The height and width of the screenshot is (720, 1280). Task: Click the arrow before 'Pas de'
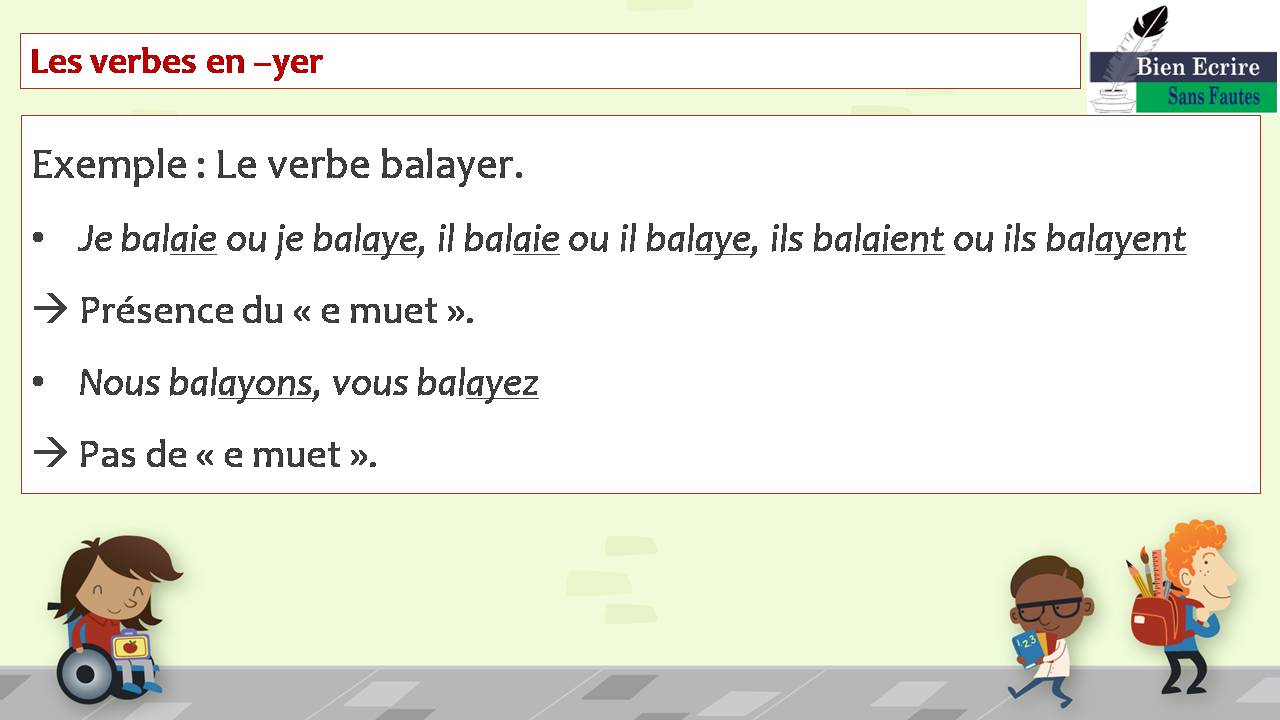(50, 455)
